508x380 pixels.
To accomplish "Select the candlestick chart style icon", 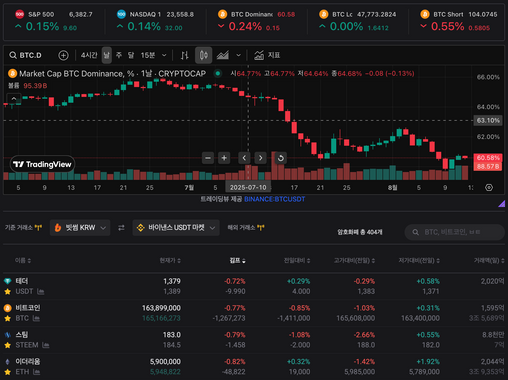I will tap(204, 55).
